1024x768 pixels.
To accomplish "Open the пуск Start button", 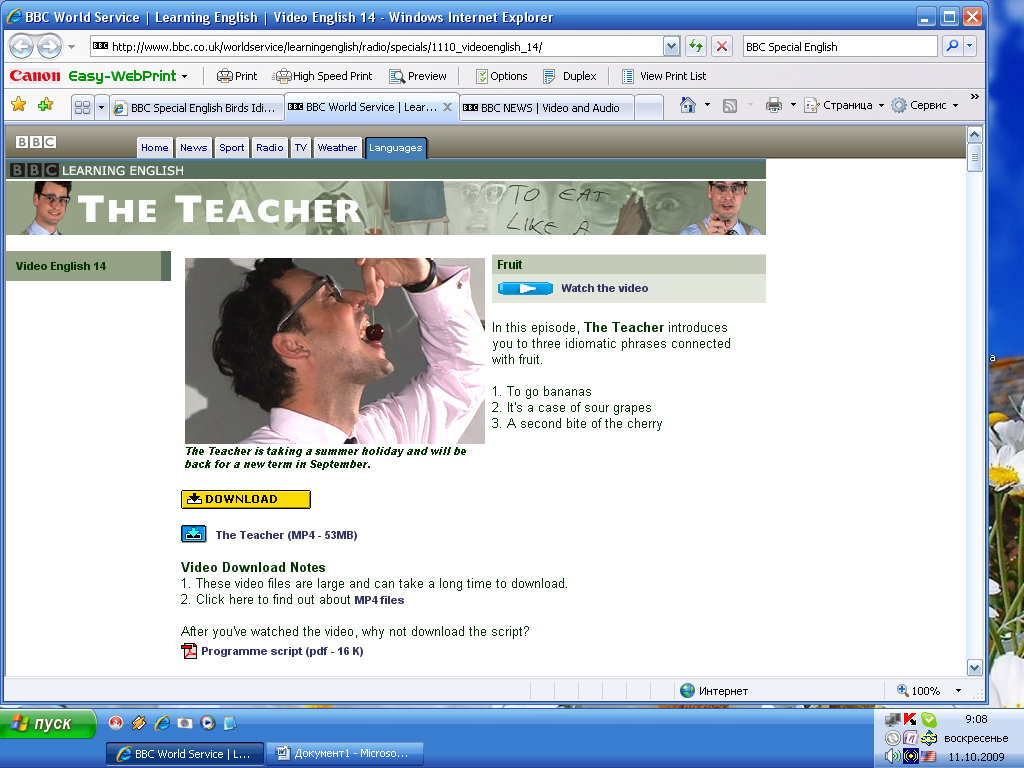I will pyautogui.click(x=48, y=724).
